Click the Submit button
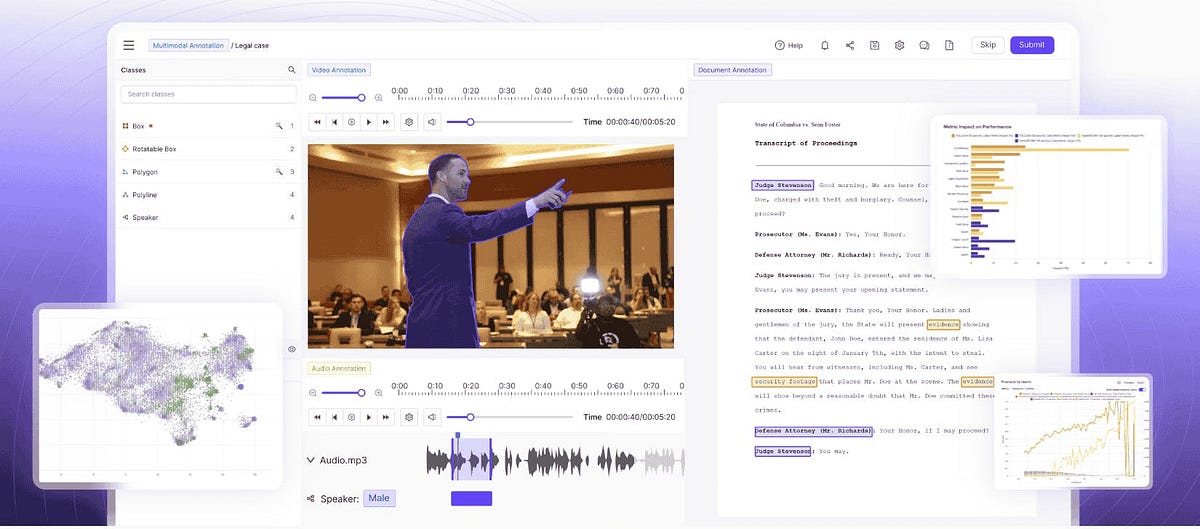The height and width of the screenshot is (529, 1200). 1031,45
